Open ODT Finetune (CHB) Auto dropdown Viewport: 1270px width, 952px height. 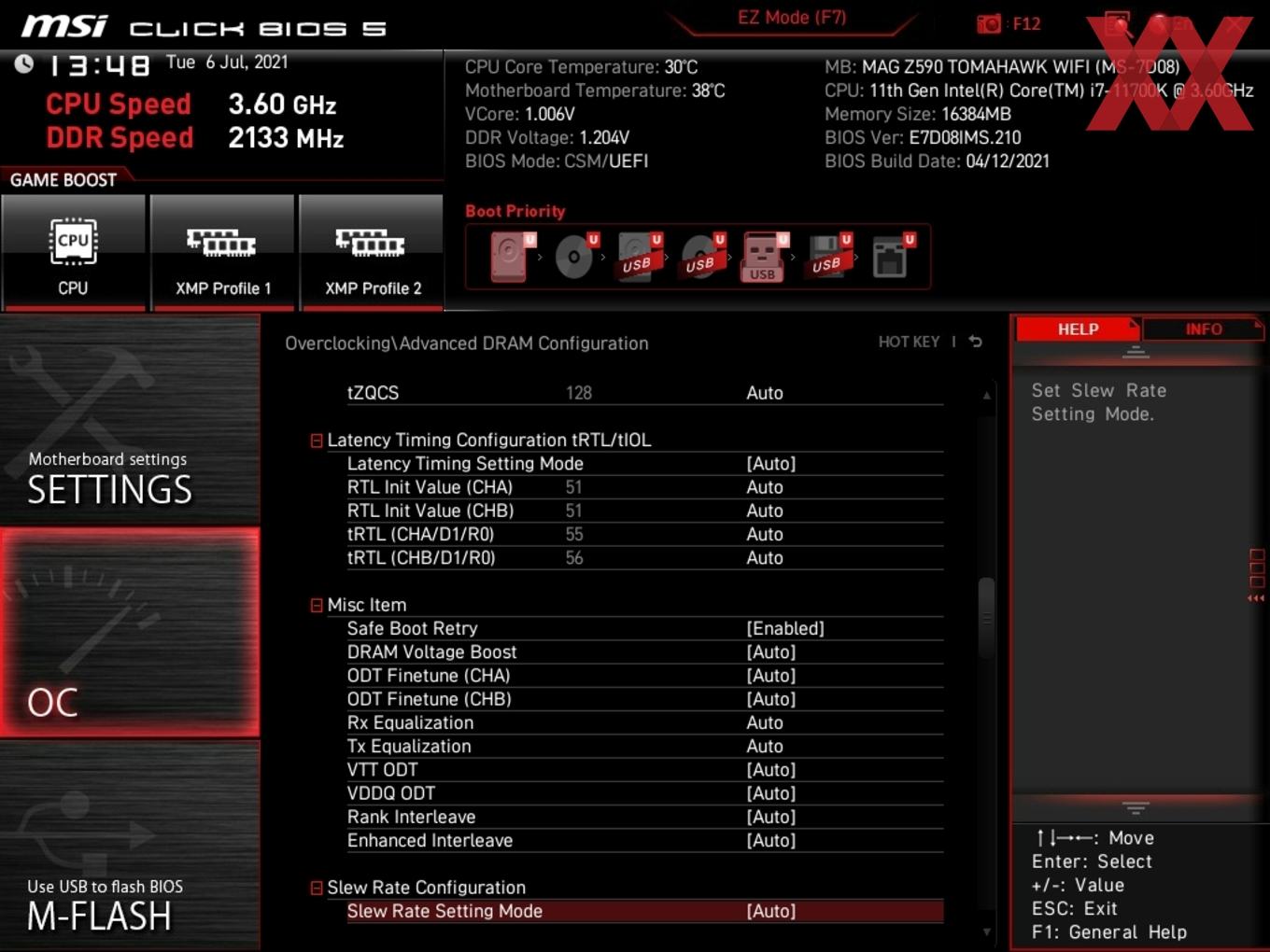pyautogui.click(x=770, y=699)
